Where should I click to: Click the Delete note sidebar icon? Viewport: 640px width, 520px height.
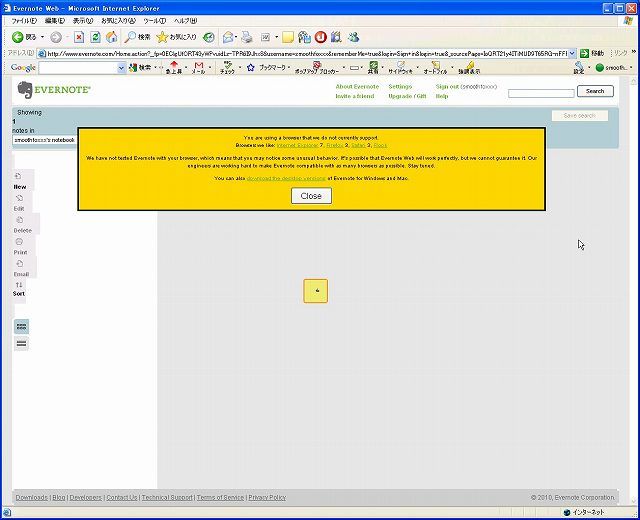22,225
